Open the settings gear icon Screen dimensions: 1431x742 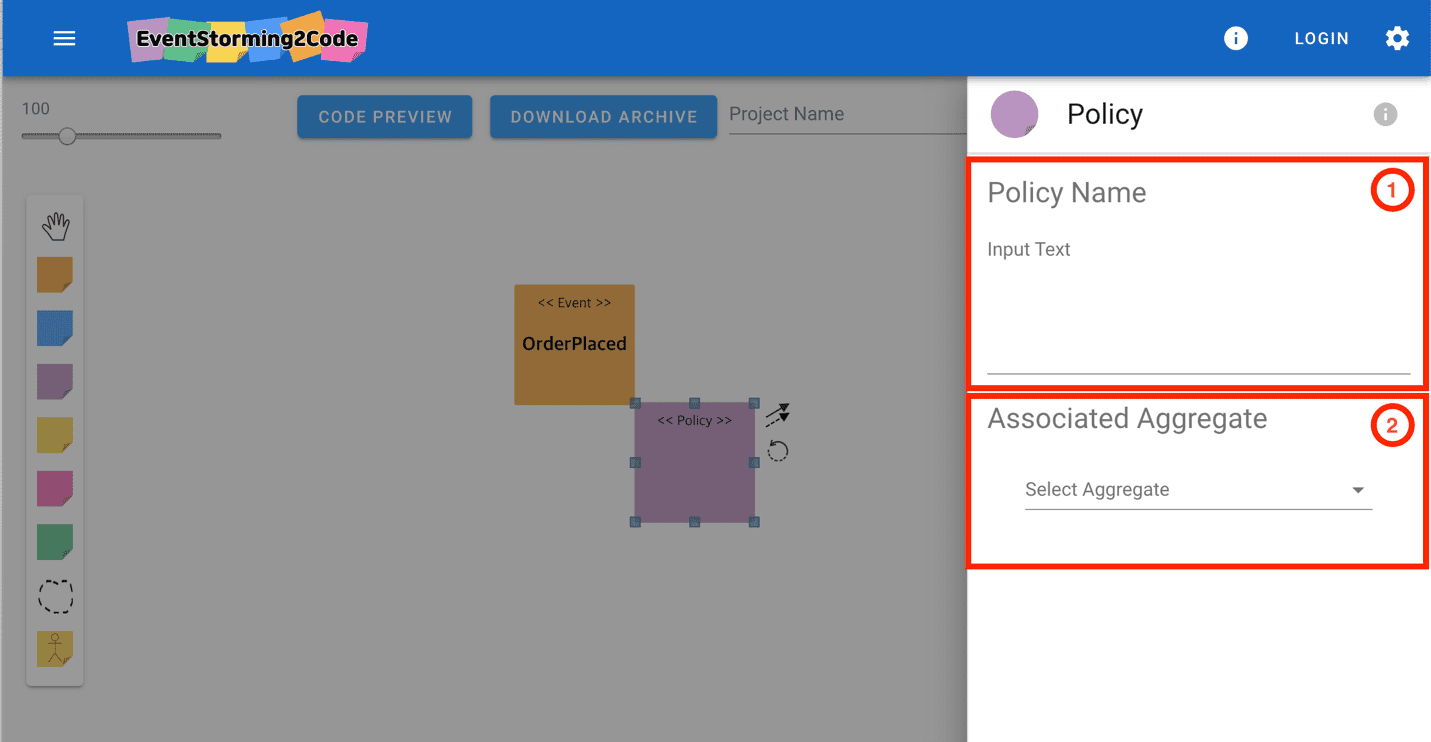pyautogui.click(x=1397, y=38)
